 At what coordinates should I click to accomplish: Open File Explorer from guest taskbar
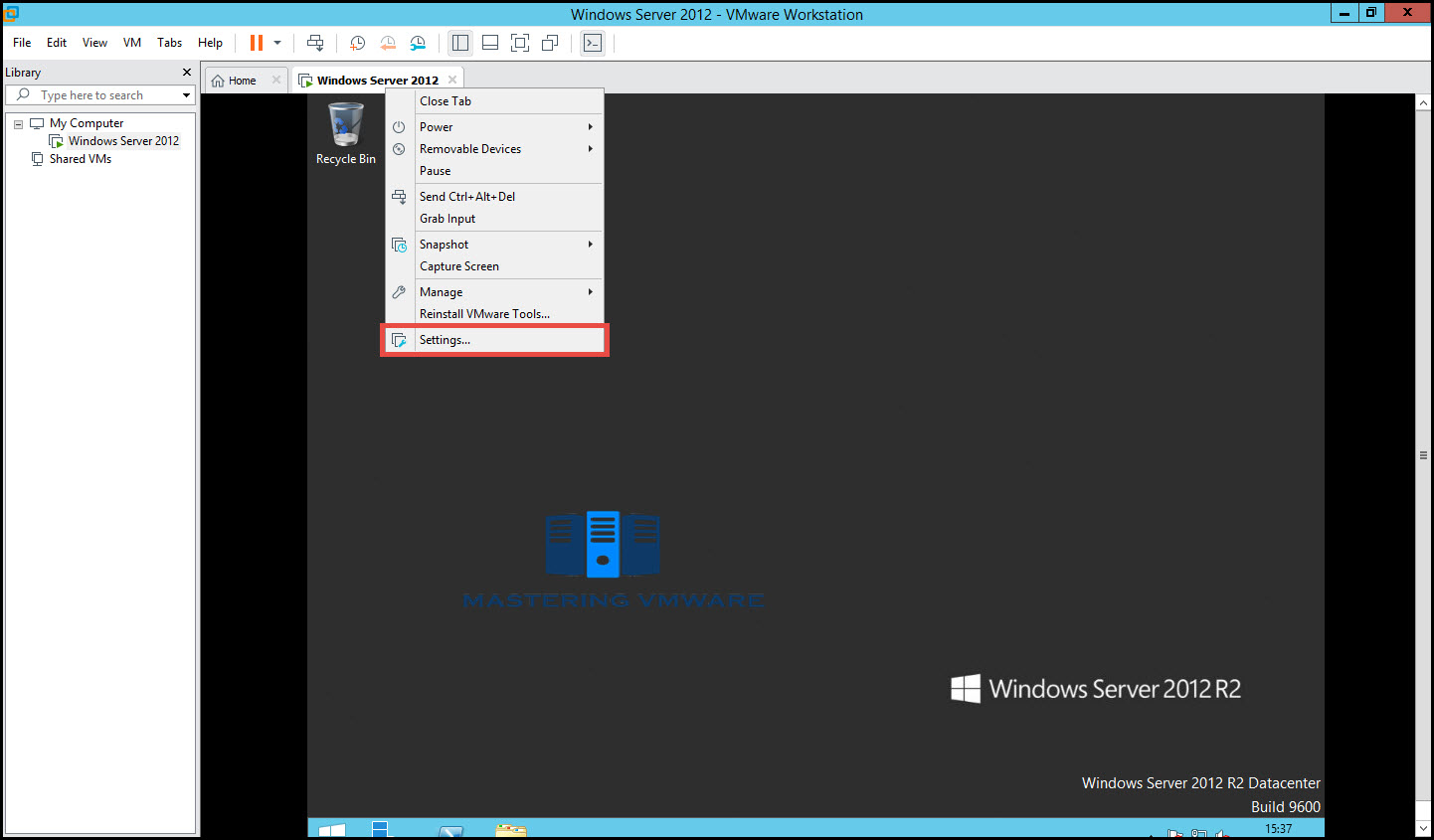[510, 830]
